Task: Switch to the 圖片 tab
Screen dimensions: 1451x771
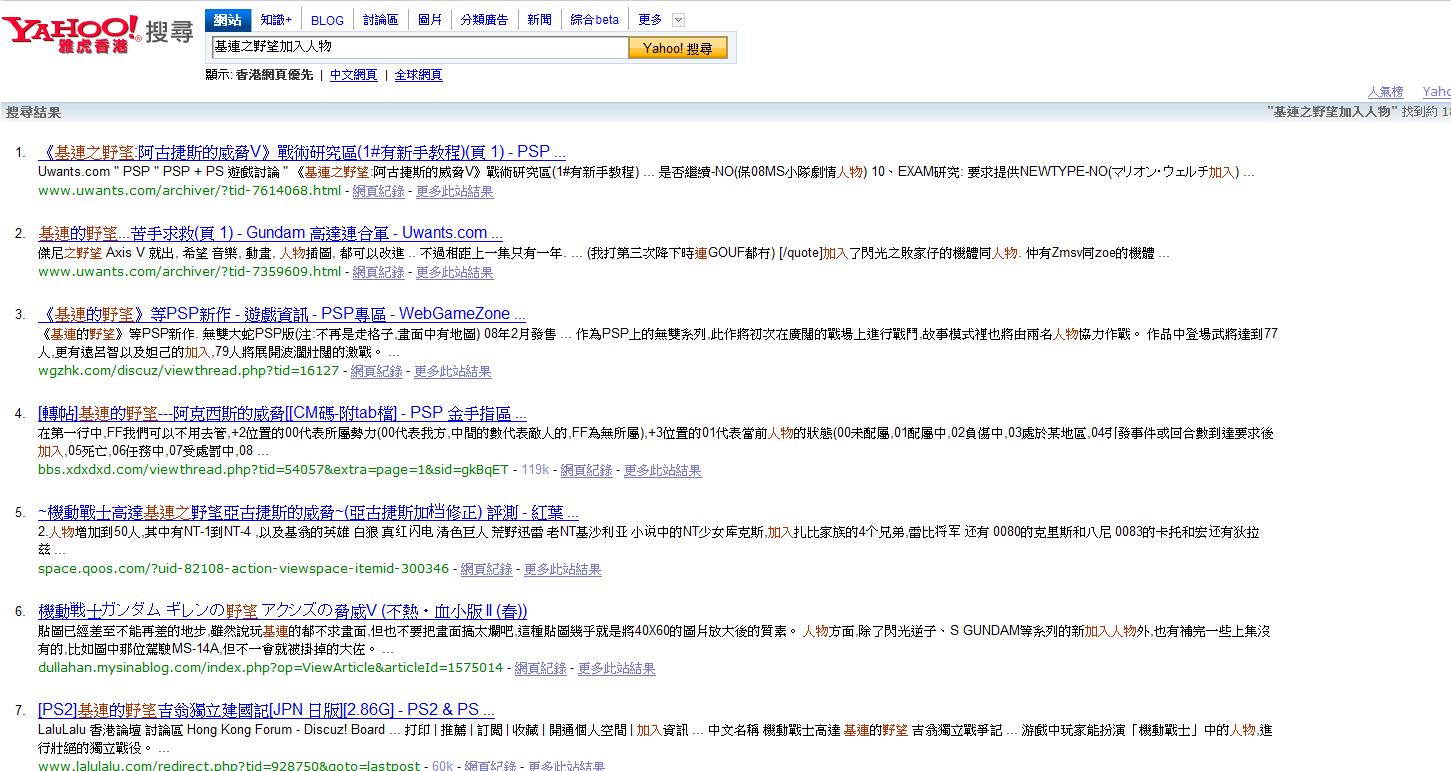Action: (x=430, y=20)
